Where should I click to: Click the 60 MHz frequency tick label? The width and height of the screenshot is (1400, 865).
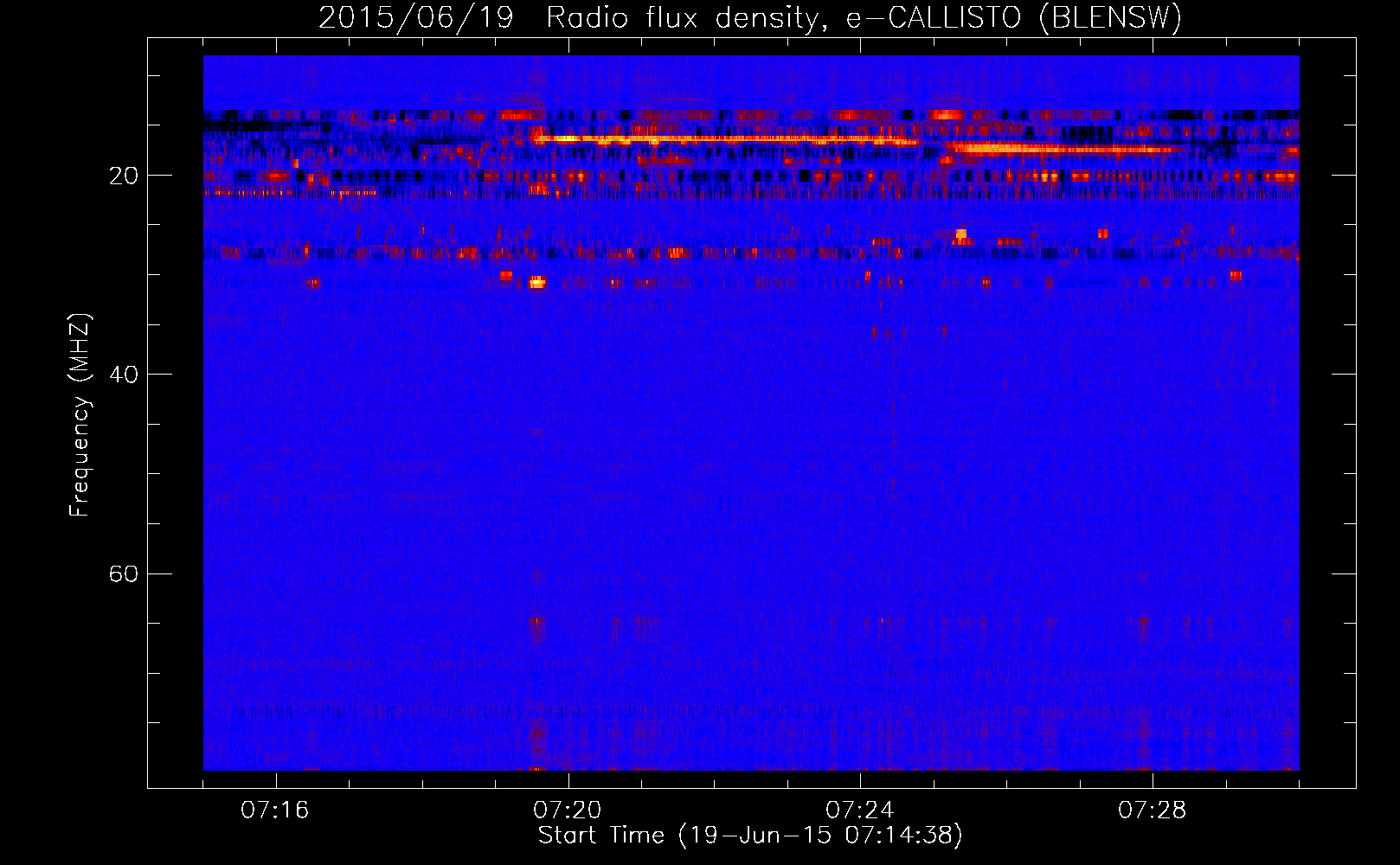coord(124,574)
